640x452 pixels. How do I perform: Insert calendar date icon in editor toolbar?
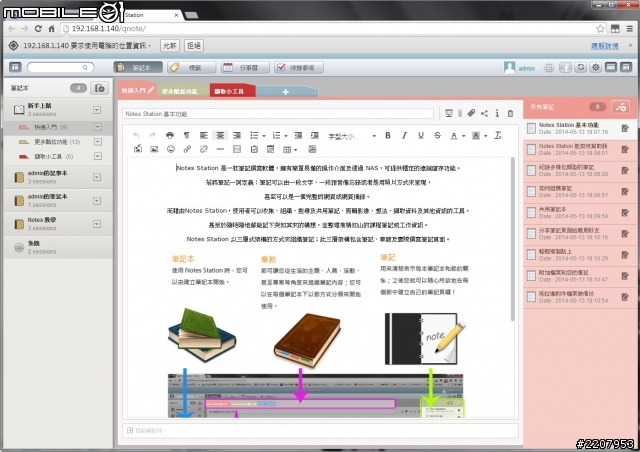tap(270, 149)
